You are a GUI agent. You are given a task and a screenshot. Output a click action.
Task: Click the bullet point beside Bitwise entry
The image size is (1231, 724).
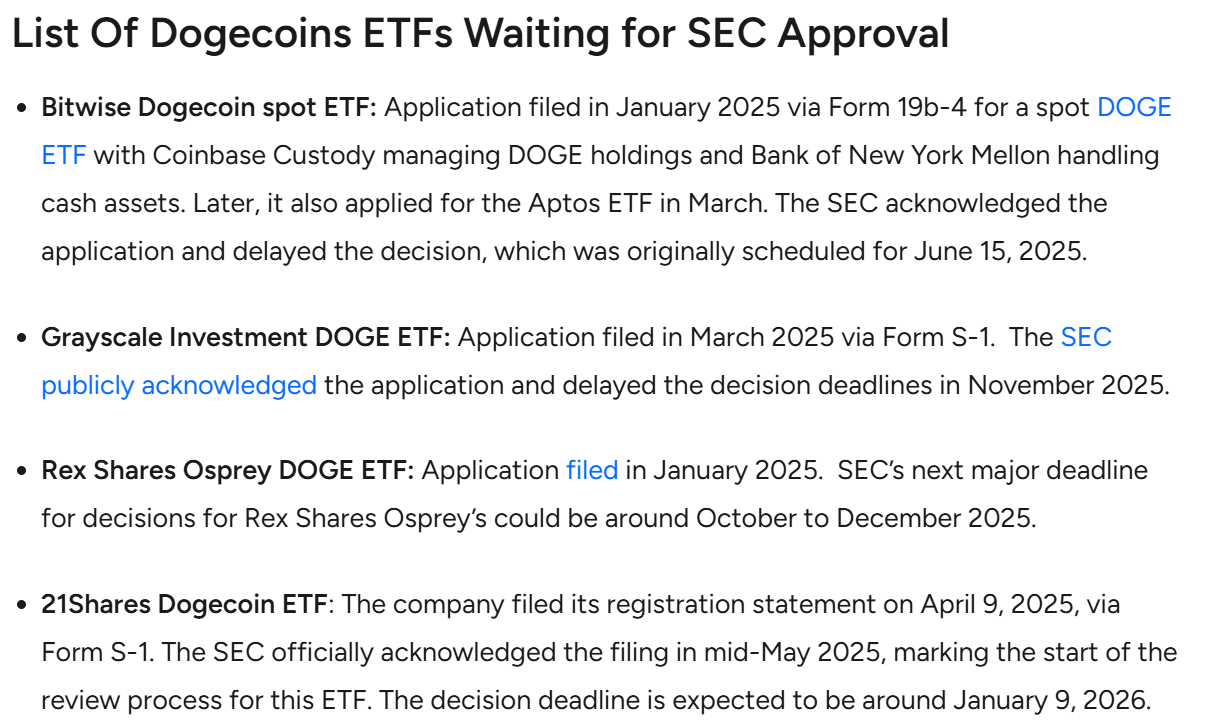(x=21, y=109)
